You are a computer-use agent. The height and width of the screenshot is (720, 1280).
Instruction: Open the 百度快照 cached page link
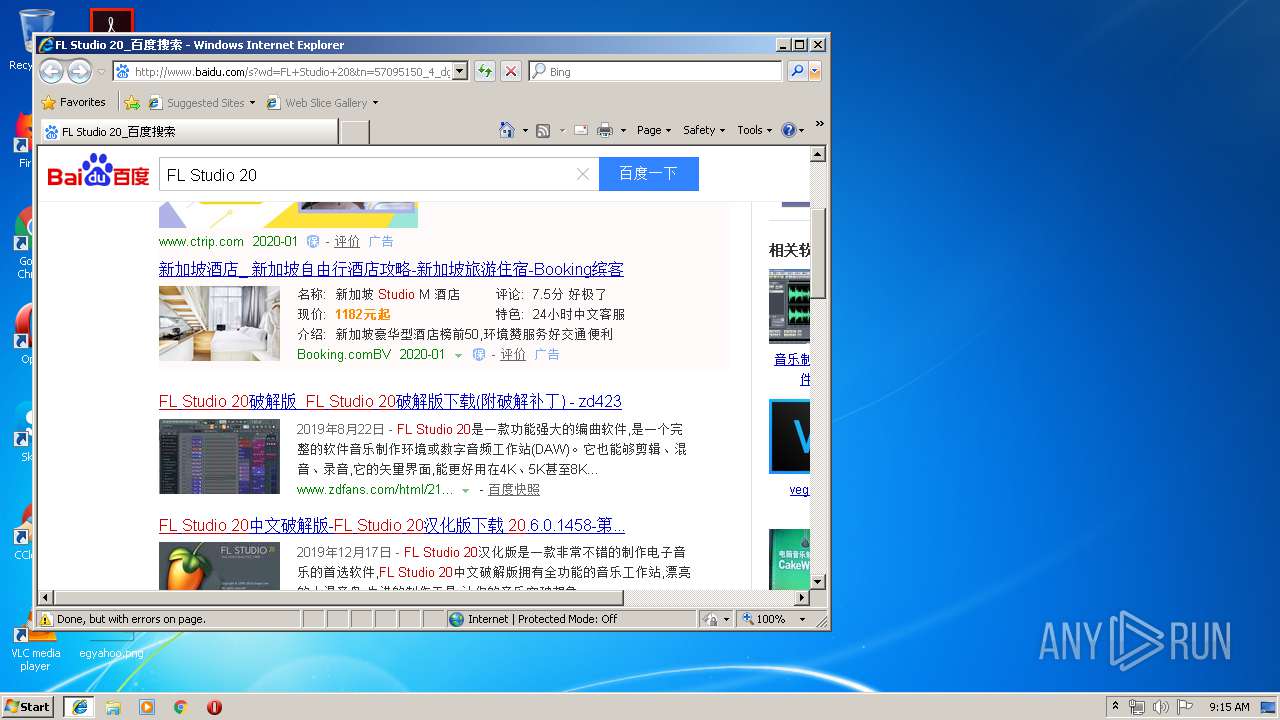tap(514, 489)
